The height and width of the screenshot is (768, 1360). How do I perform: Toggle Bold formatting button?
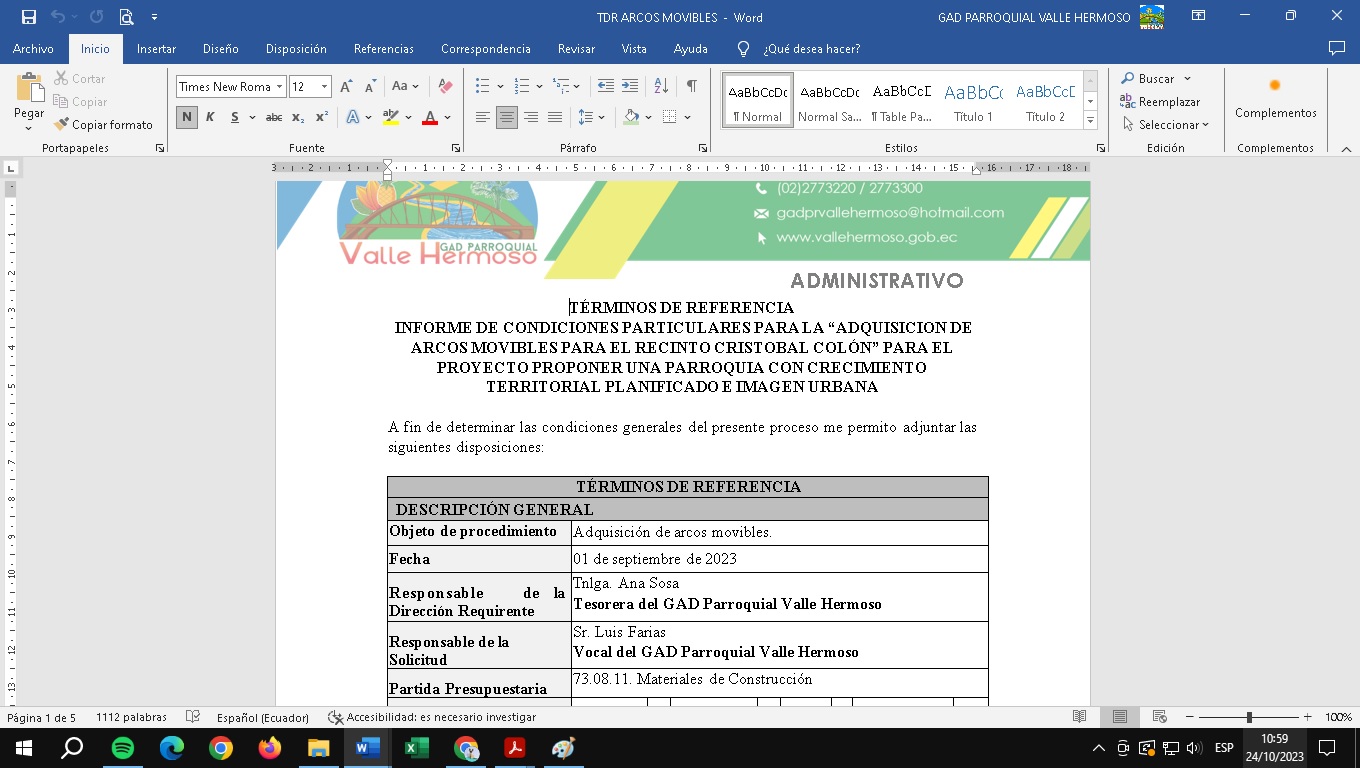[x=187, y=118]
